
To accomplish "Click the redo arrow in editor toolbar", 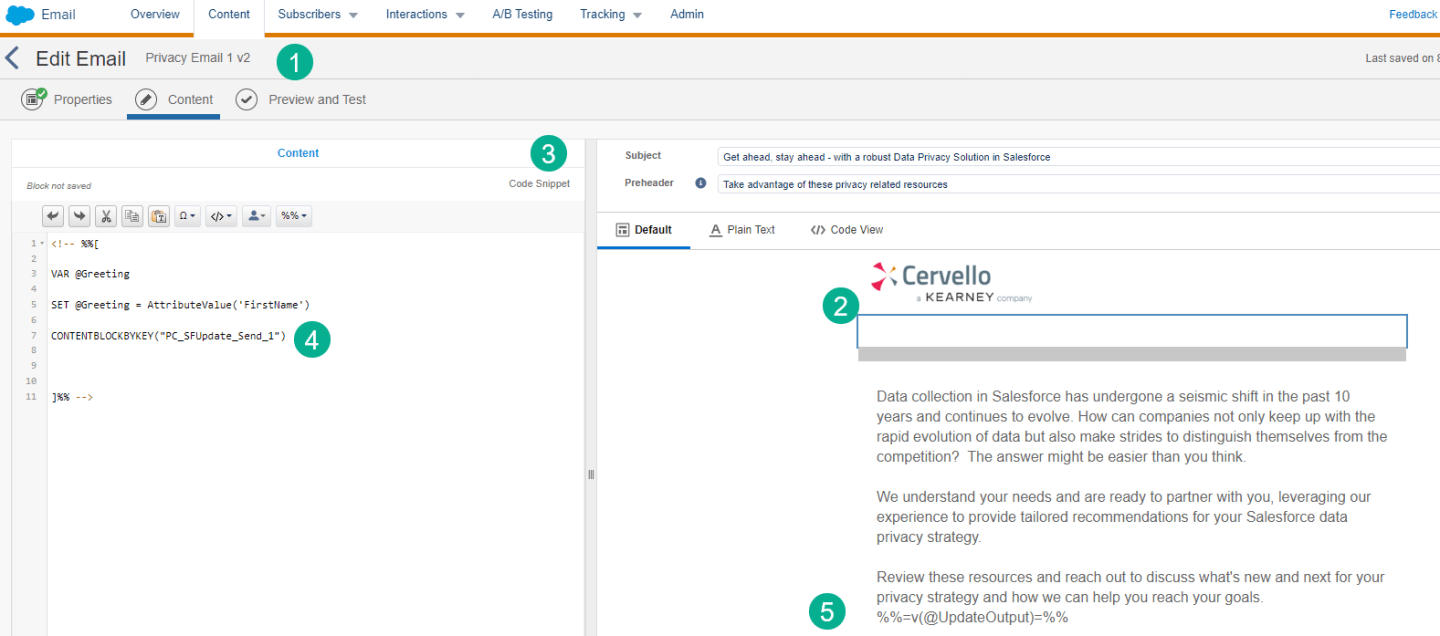I will [79, 216].
